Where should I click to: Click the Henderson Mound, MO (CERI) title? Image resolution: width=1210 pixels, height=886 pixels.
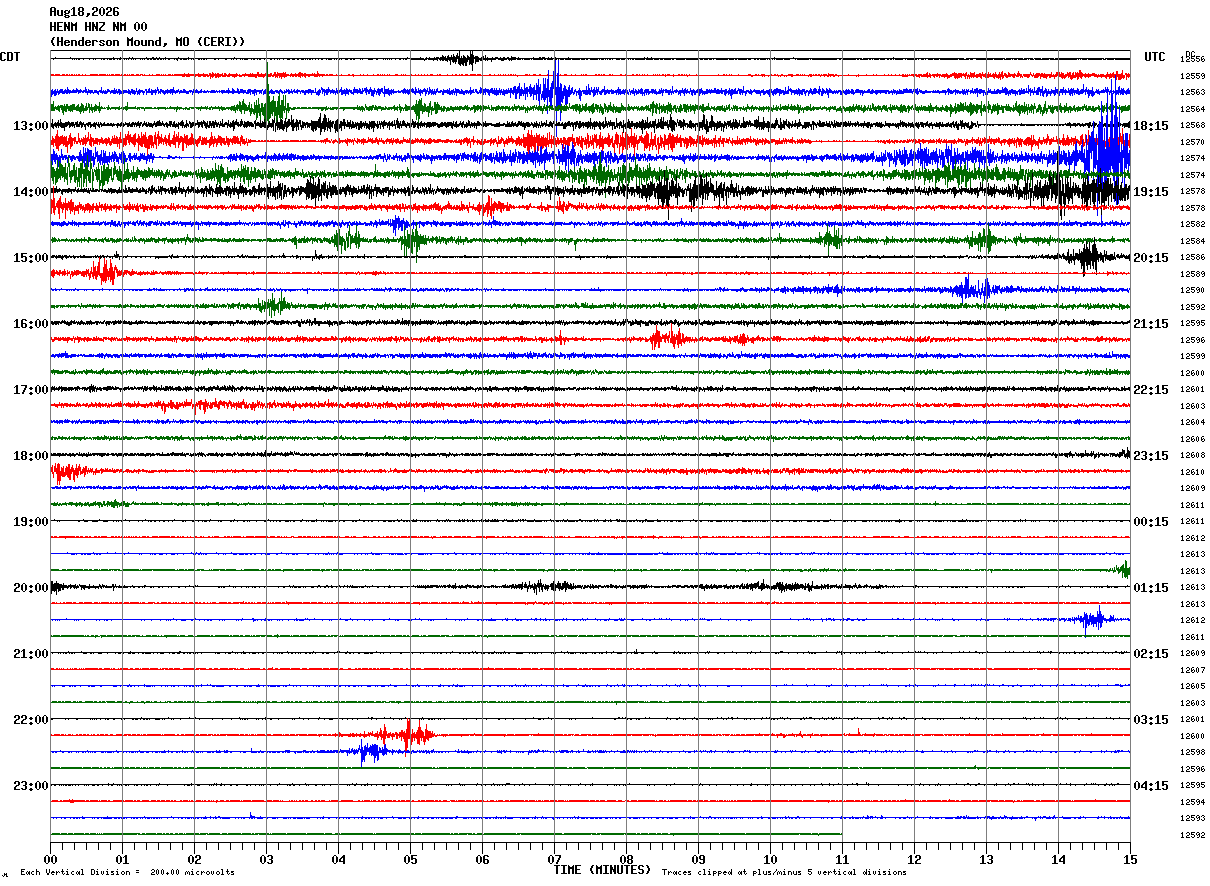[147, 42]
